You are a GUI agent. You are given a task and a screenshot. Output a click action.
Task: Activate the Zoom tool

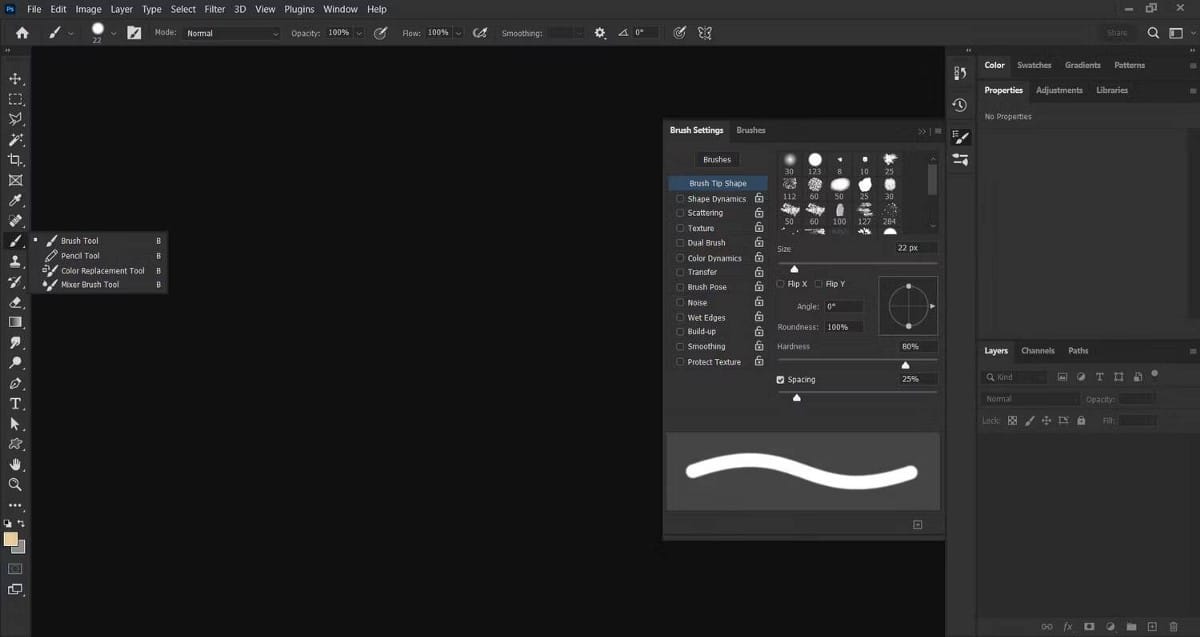[14, 485]
